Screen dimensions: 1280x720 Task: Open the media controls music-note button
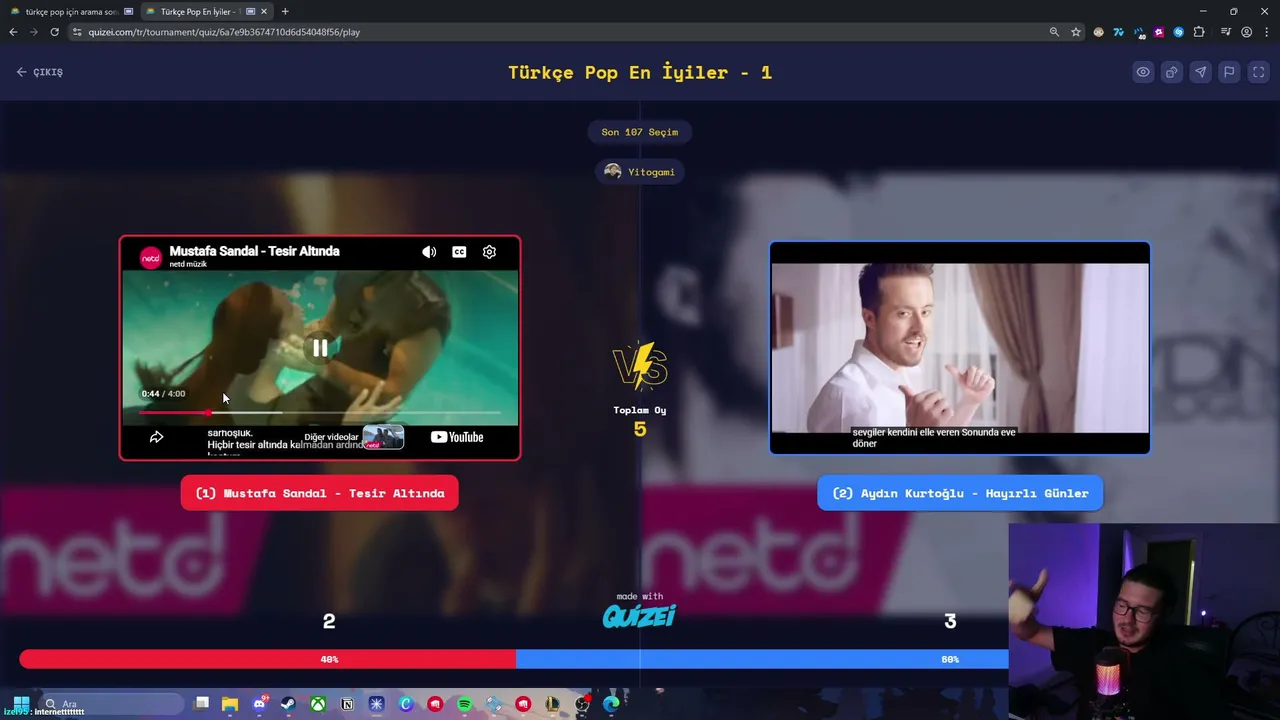click(1225, 32)
